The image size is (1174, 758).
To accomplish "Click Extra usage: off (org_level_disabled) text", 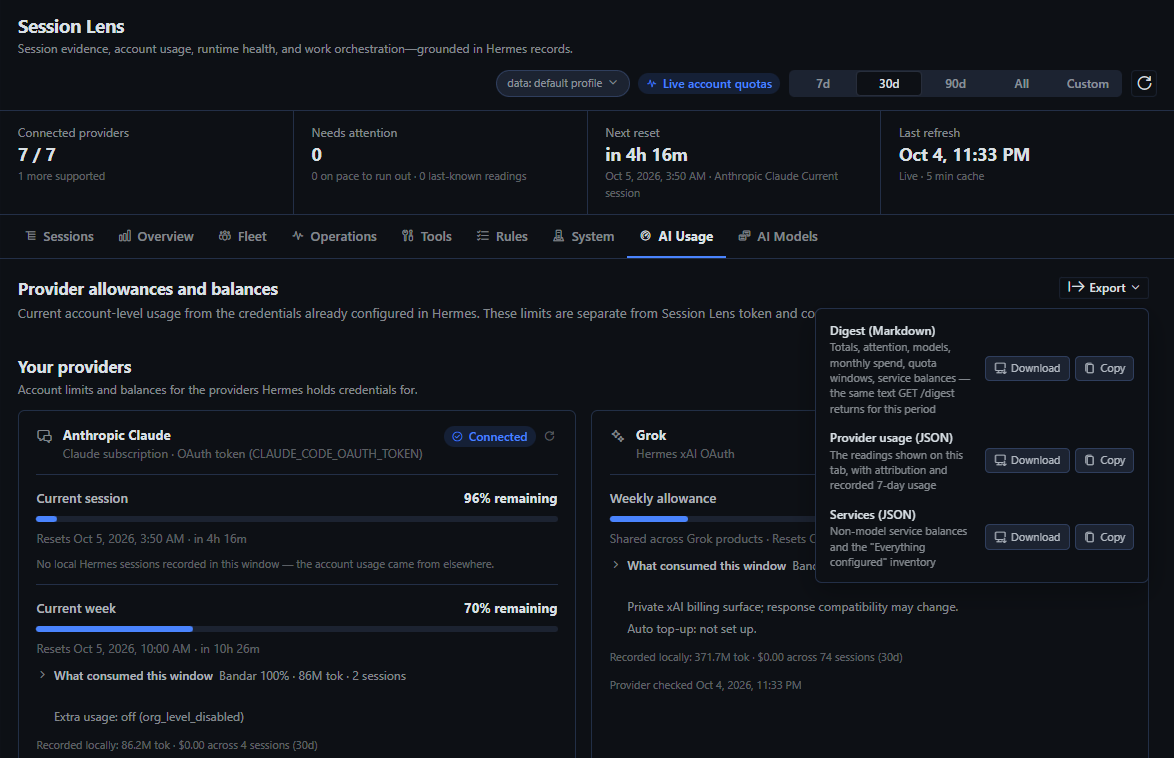I will [x=149, y=717].
